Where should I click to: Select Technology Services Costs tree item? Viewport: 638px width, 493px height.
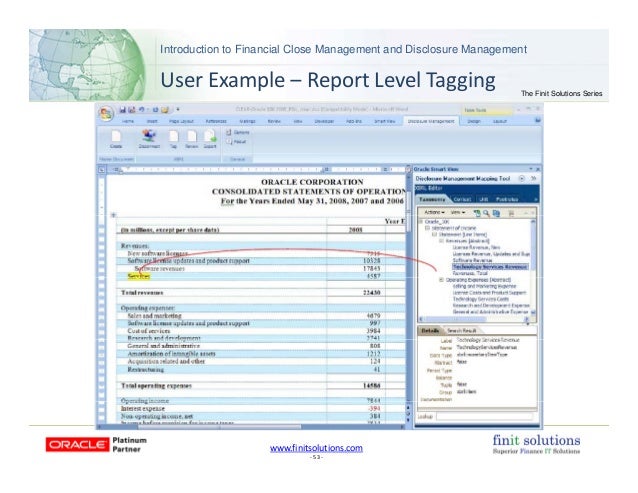(481, 299)
